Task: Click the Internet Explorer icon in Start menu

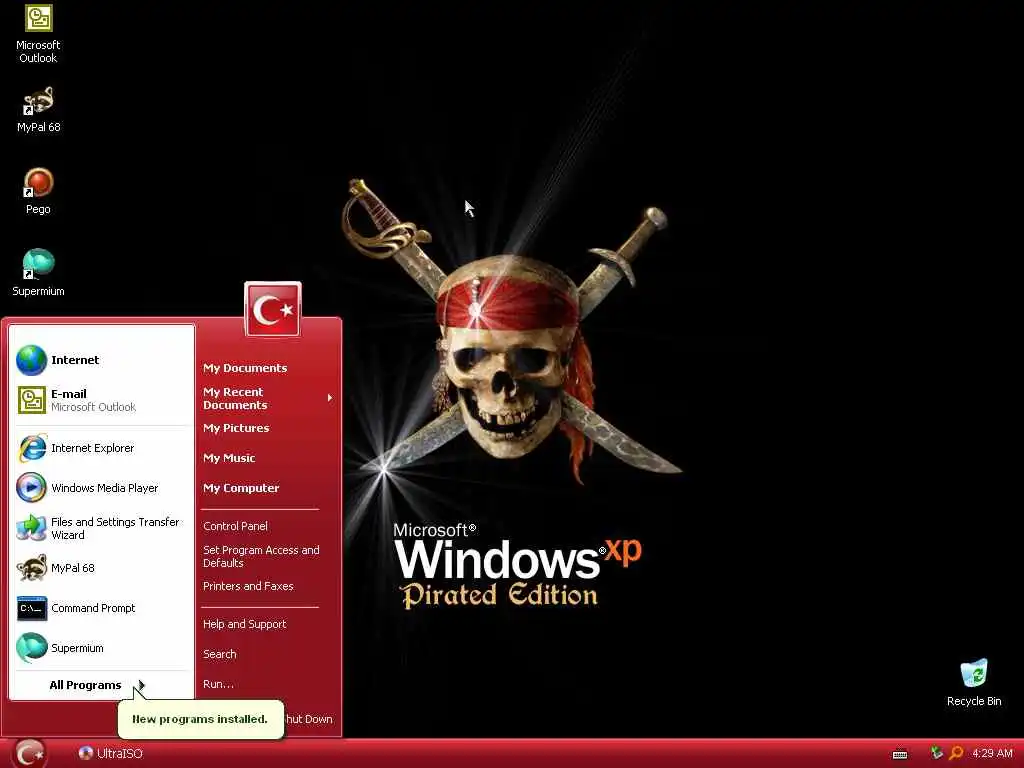Action: click(31, 448)
